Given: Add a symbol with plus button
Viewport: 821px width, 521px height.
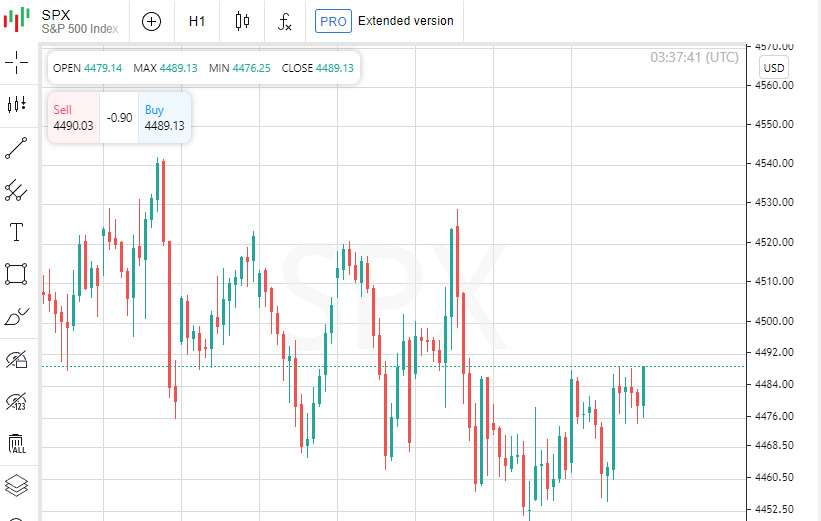Looking at the screenshot, I should click(151, 21).
